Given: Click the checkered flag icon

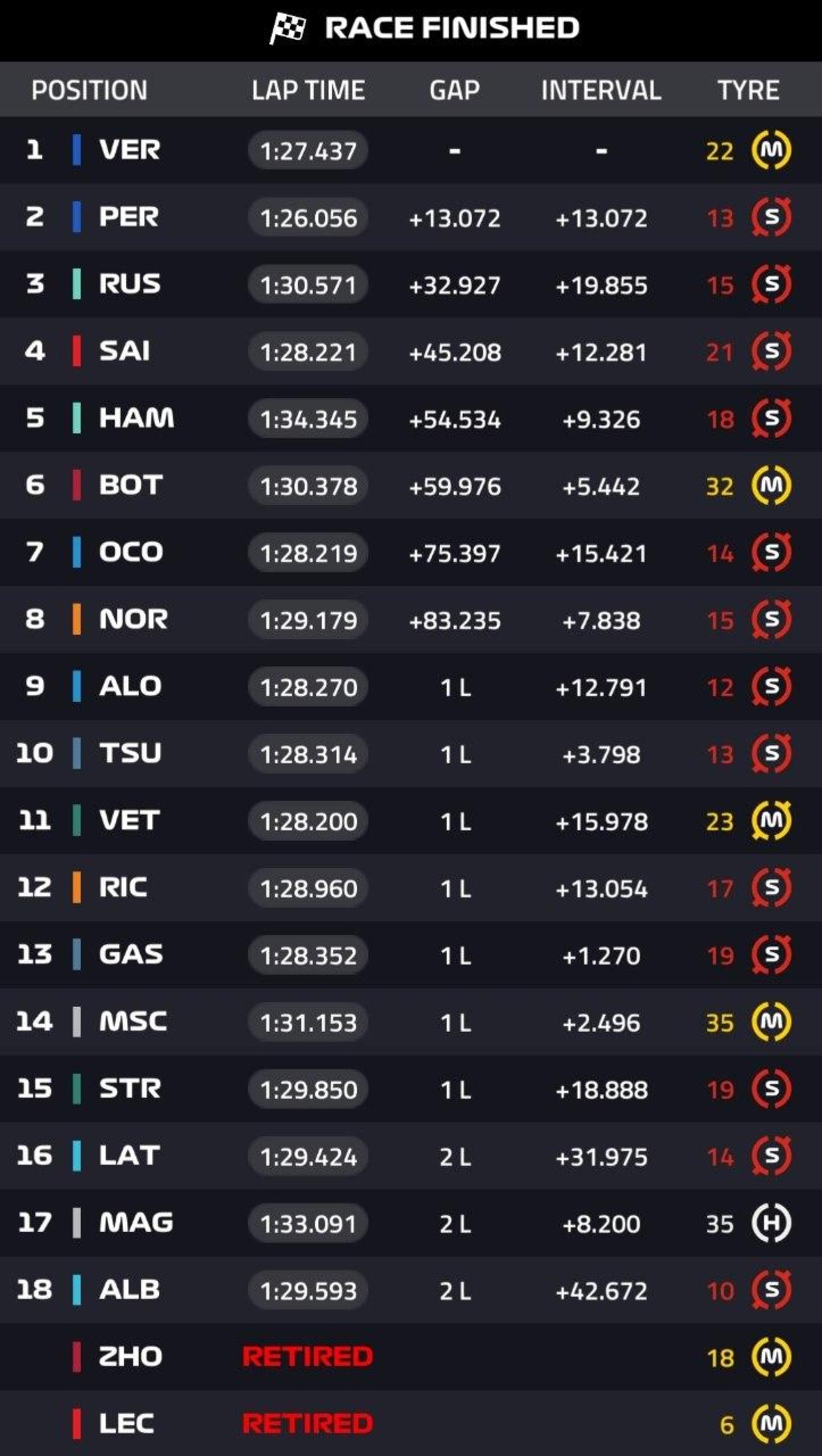Looking at the screenshot, I should point(288,28).
